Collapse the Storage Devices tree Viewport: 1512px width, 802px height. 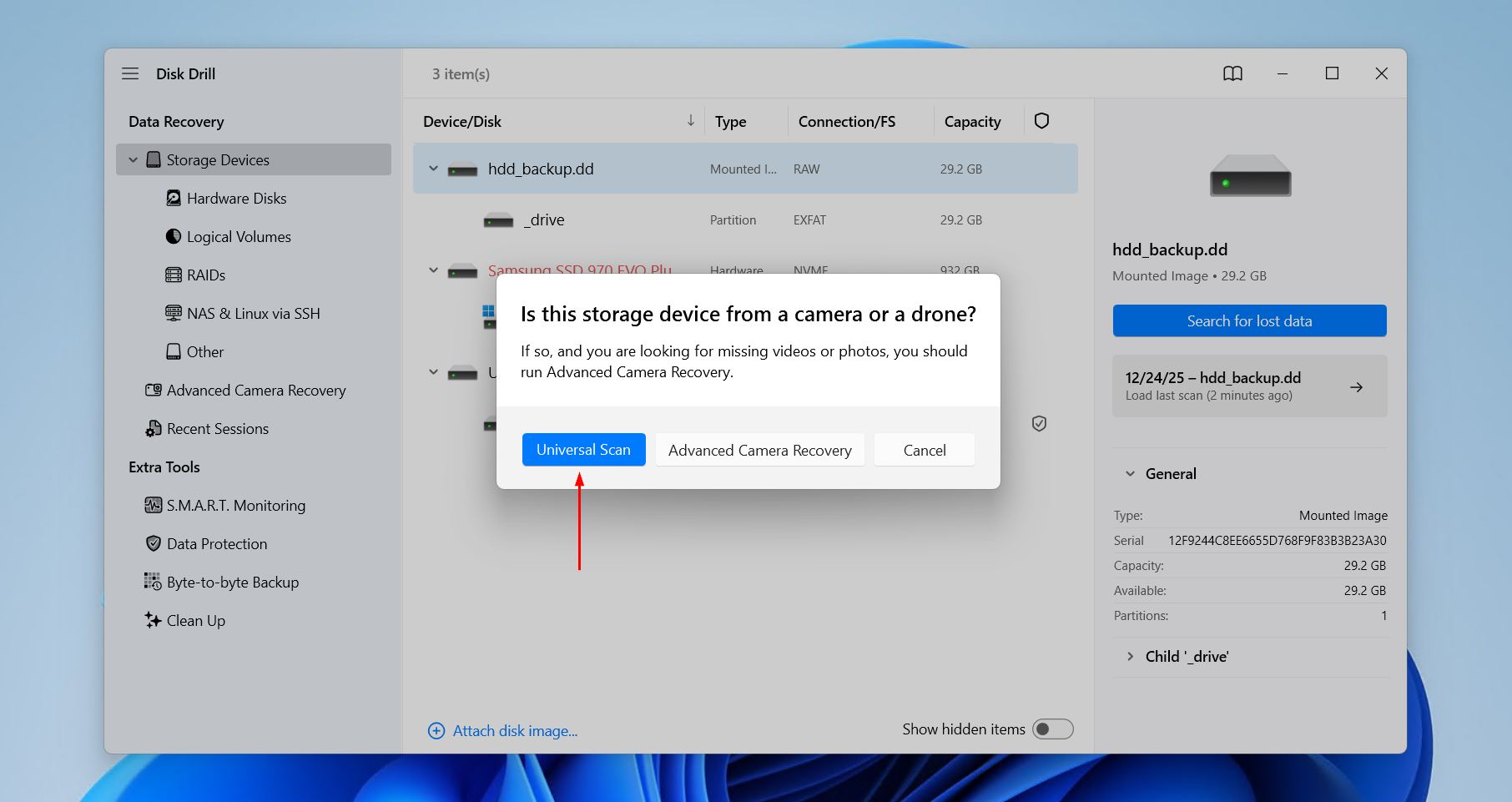click(x=133, y=159)
